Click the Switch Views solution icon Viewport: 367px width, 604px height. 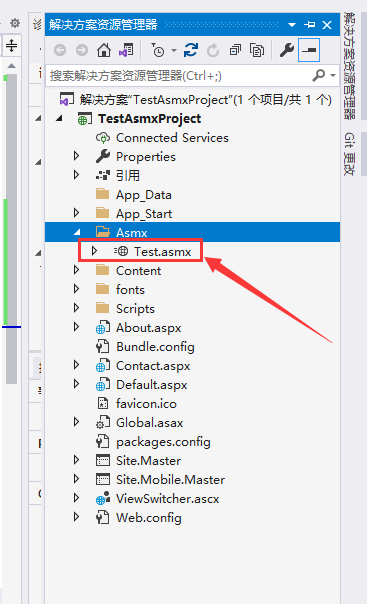(x=126, y=50)
